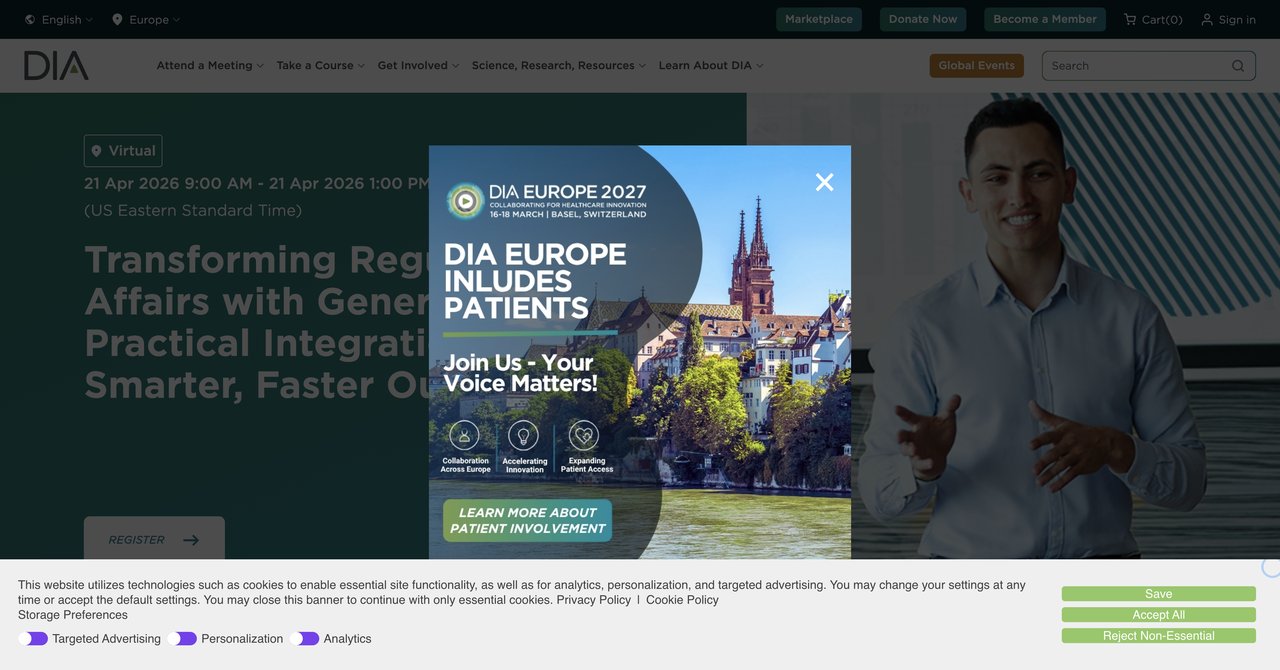The image size is (1280, 670).
Task: Toggle the Personalization switch
Action: click(182, 639)
